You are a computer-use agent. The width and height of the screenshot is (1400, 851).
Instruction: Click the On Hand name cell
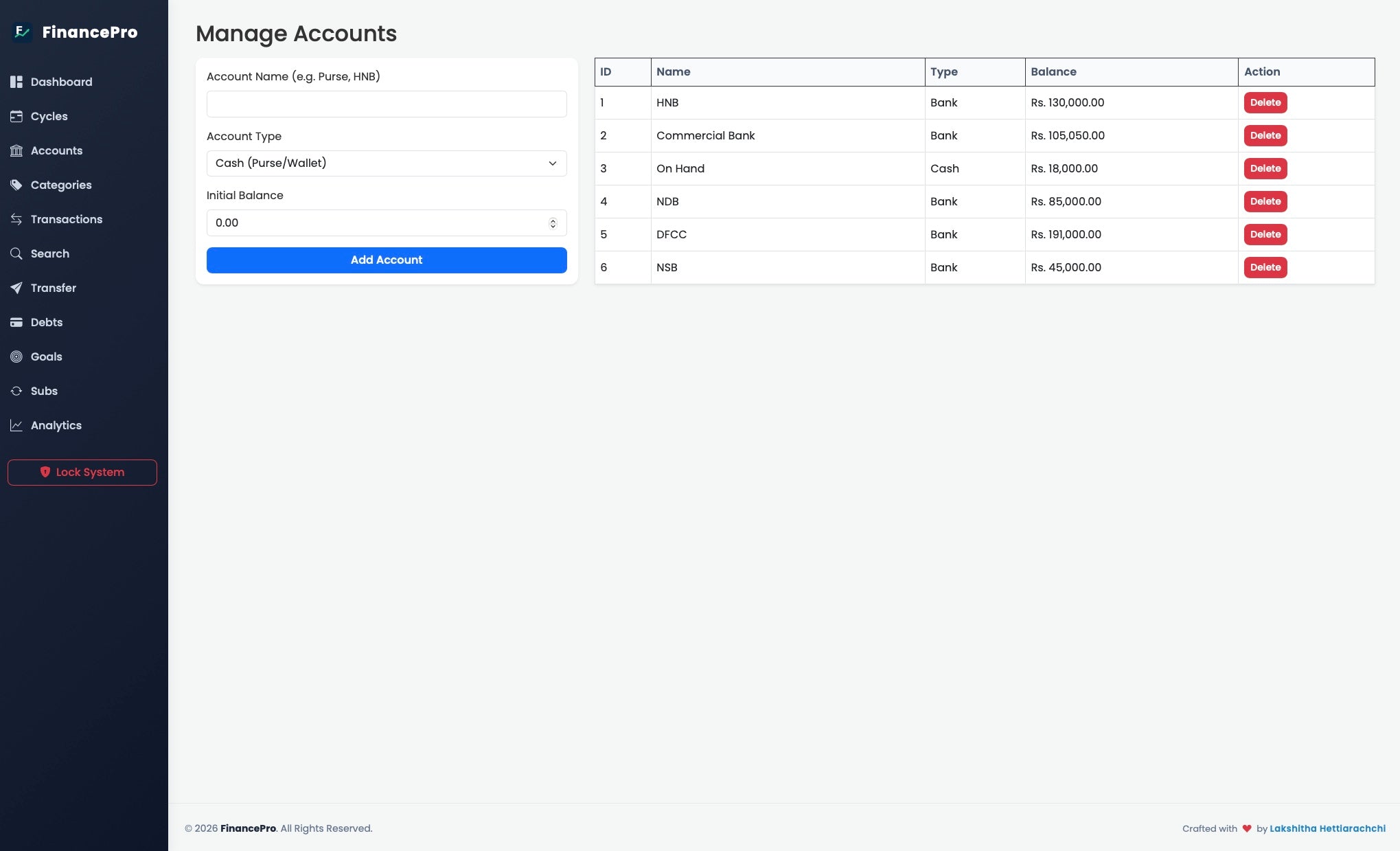click(788, 168)
